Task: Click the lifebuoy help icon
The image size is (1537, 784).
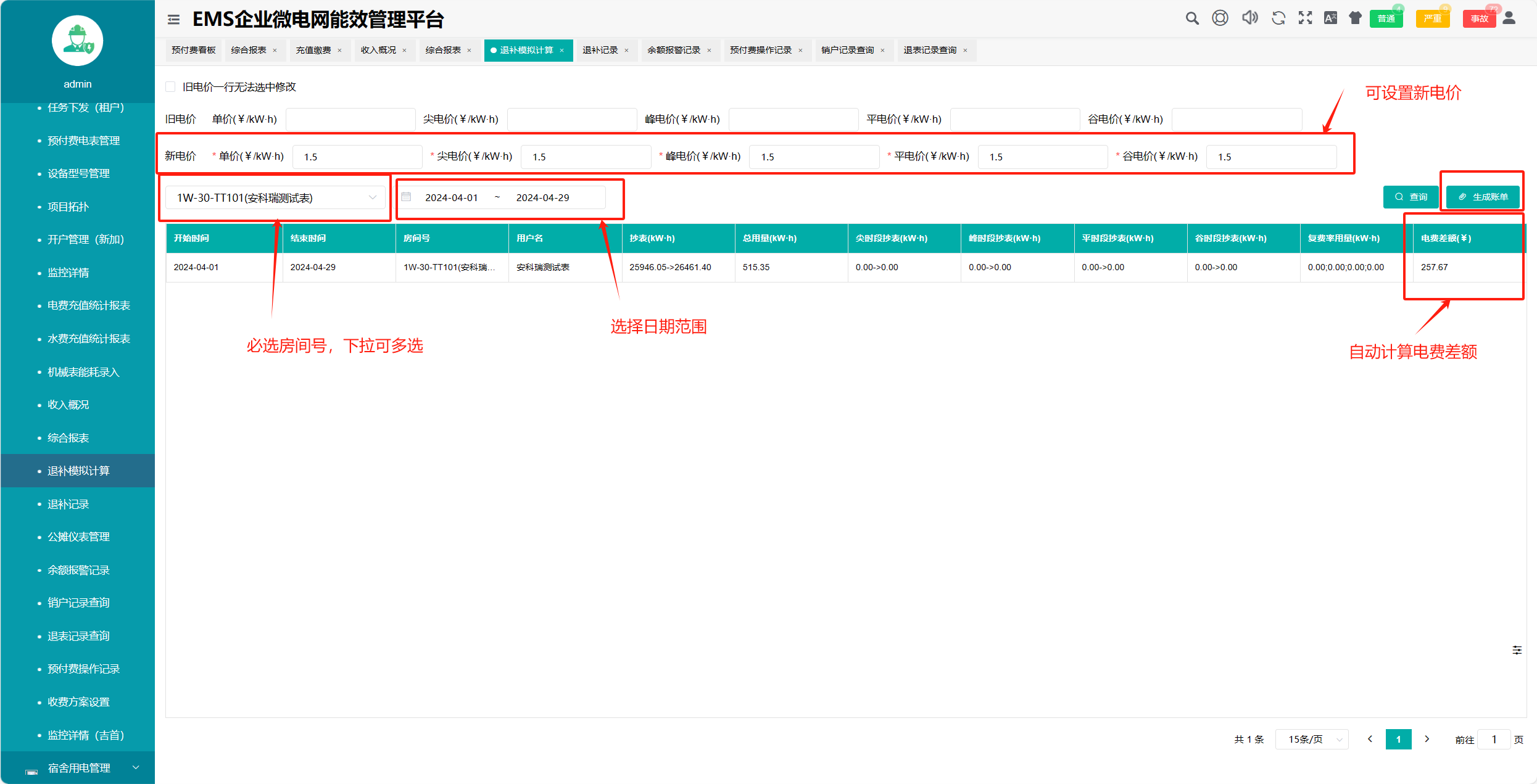Action: click(x=1220, y=19)
